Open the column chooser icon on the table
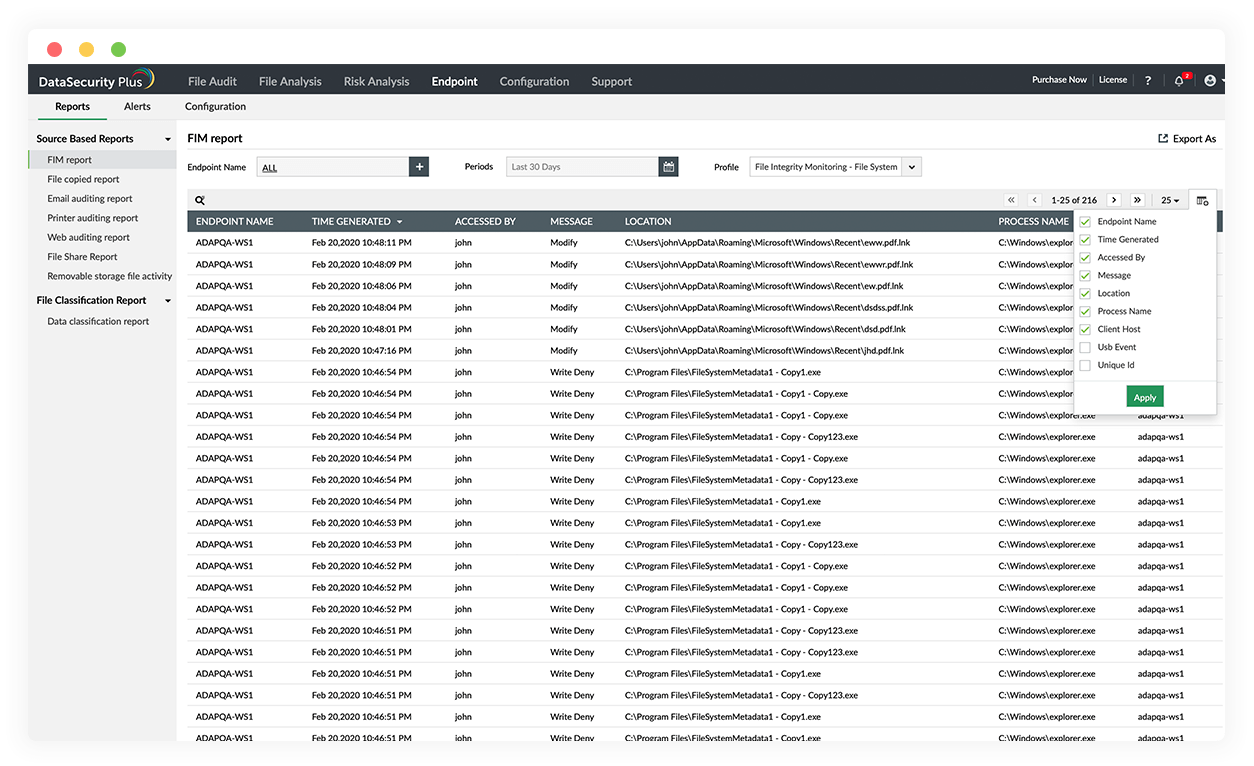The image size is (1254, 766). (1203, 199)
